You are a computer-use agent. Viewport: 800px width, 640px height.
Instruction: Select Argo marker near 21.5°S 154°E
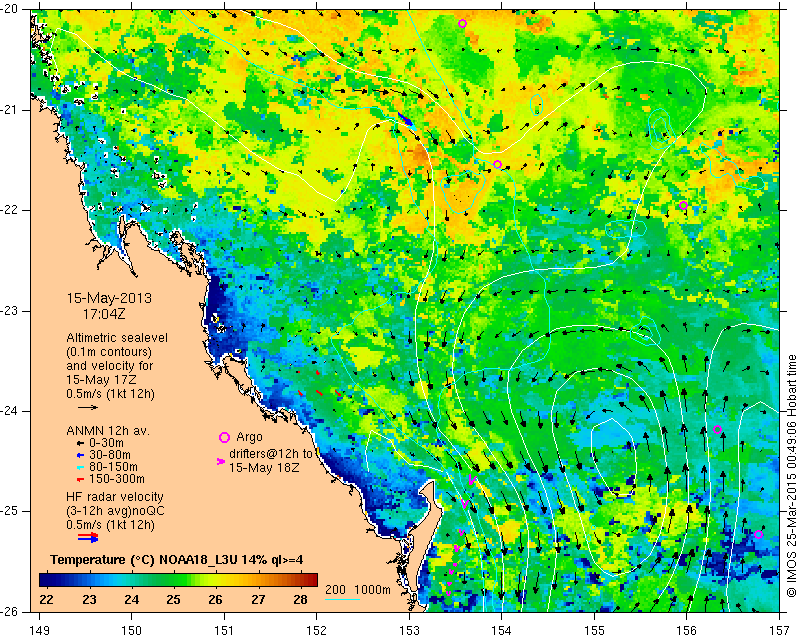click(x=497, y=164)
